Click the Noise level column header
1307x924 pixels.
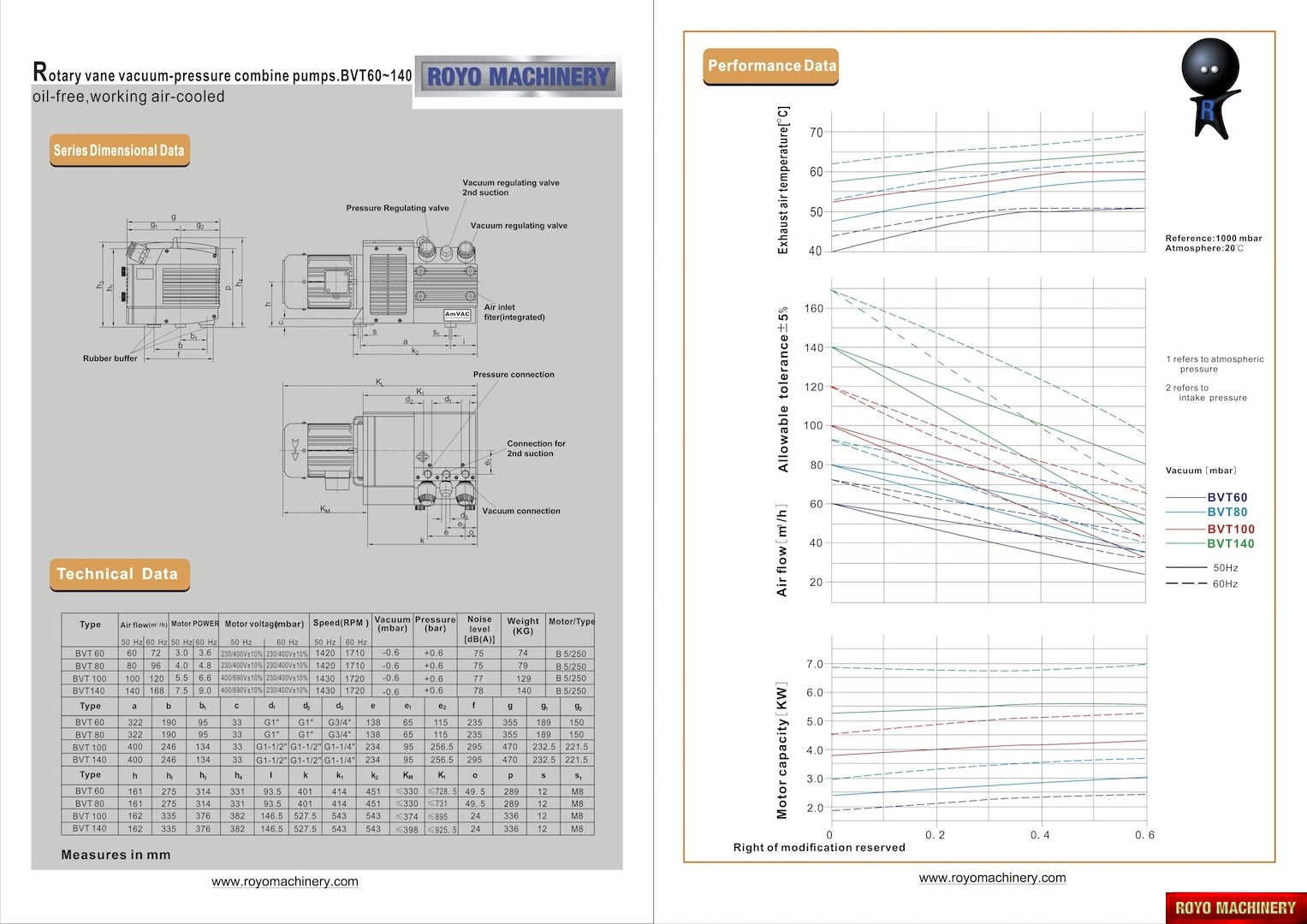479,629
